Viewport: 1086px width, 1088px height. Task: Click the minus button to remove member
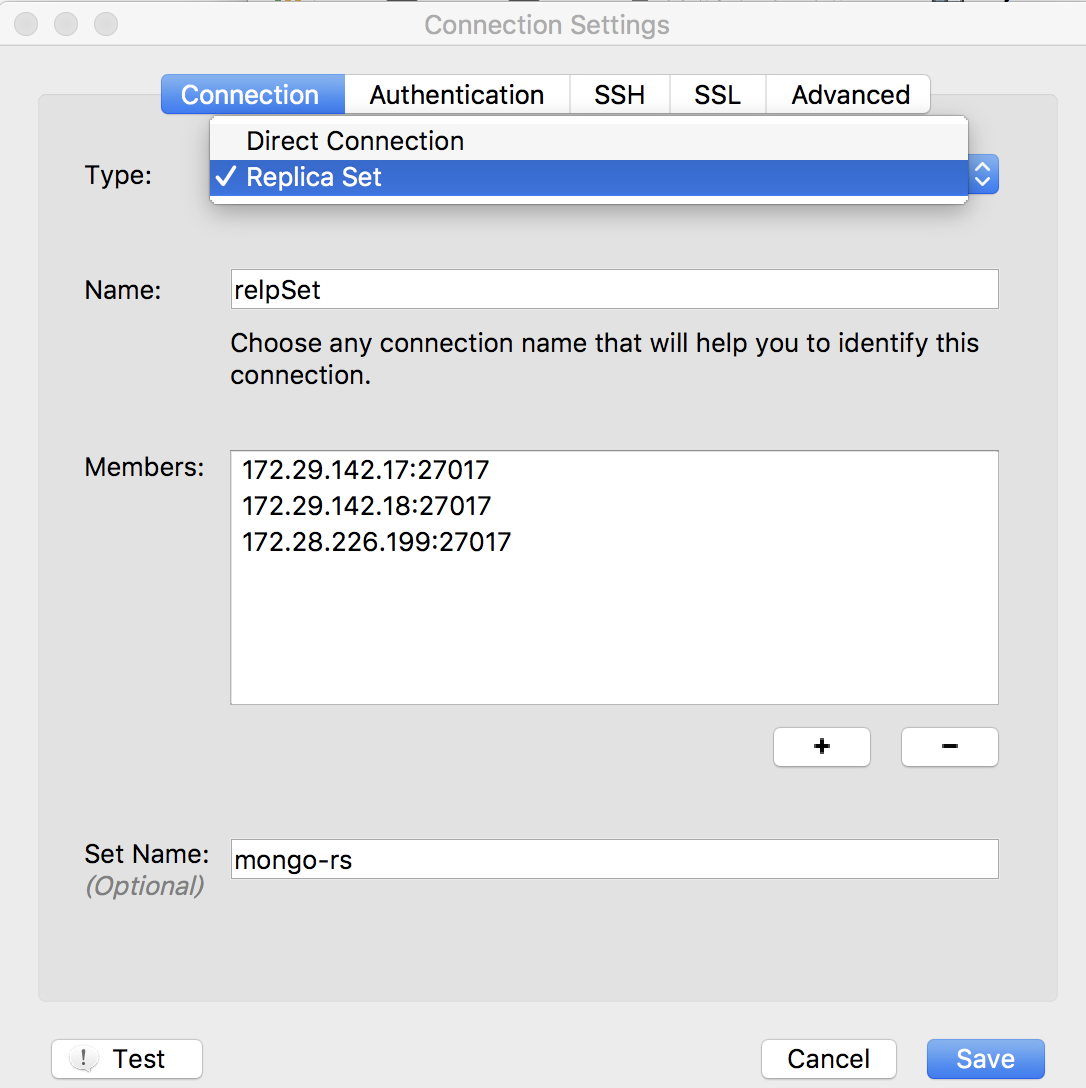click(x=949, y=747)
